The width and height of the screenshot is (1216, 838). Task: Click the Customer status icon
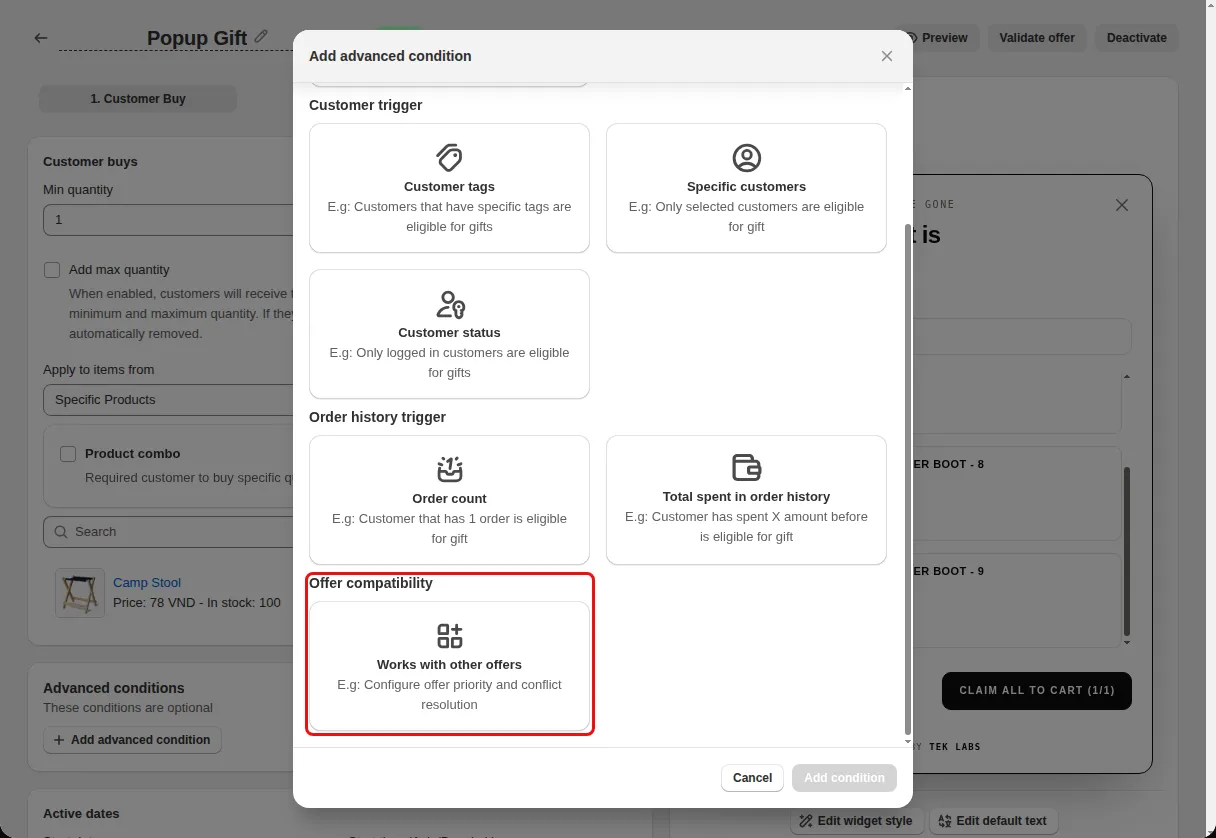tap(449, 304)
